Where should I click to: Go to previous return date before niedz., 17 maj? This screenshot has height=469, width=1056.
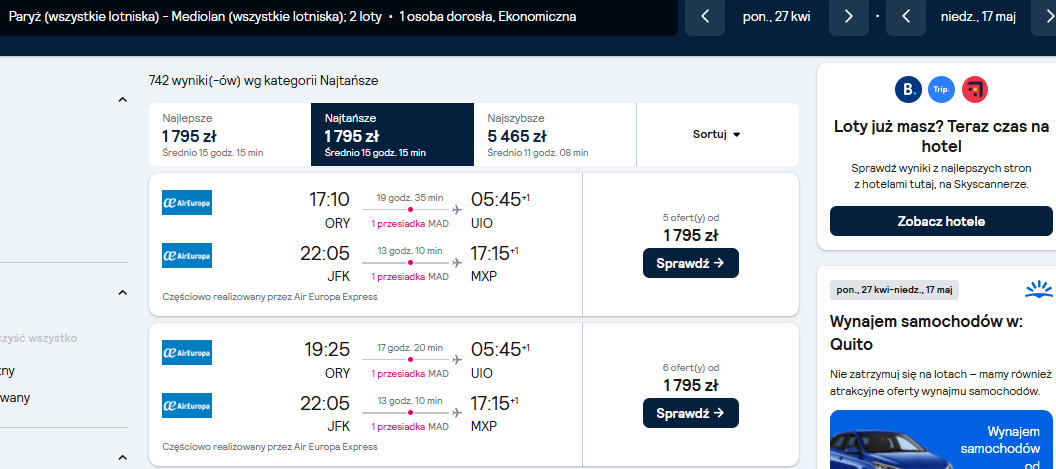[x=906, y=17]
